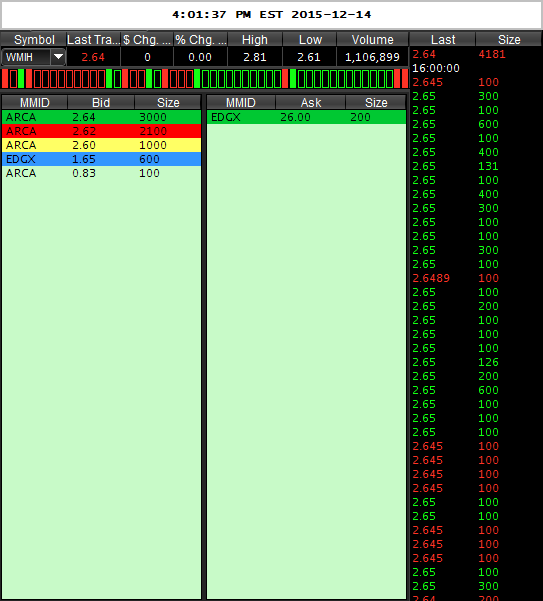Open the WMIH symbol dropdown arrow
The height and width of the screenshot is (601, 543).
tap(58, 57)
